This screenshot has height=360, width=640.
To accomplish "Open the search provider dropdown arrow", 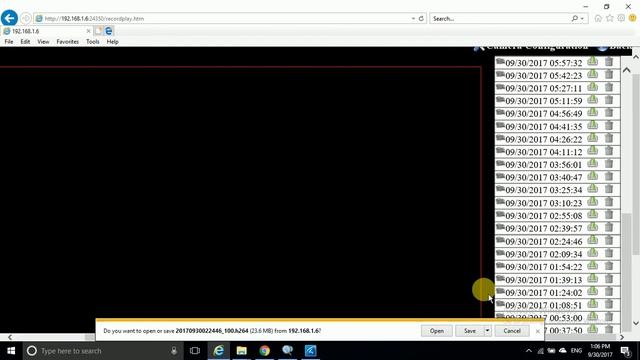I will 582,18.
